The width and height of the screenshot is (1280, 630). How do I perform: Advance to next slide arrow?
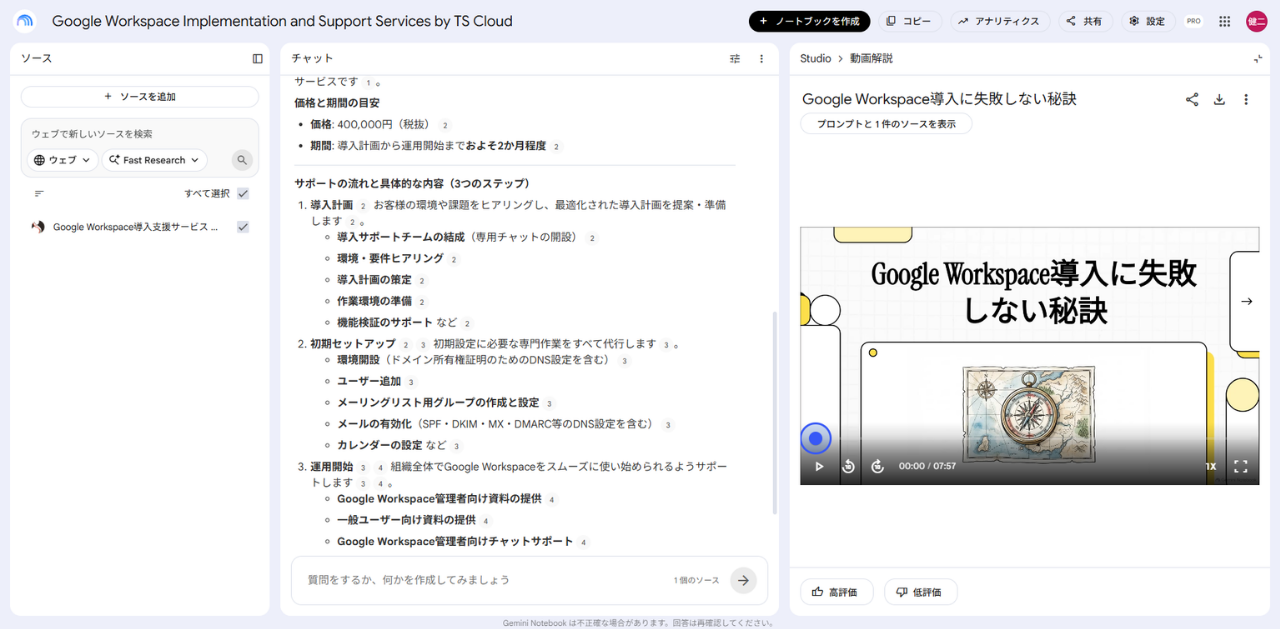click(1246, 301)
